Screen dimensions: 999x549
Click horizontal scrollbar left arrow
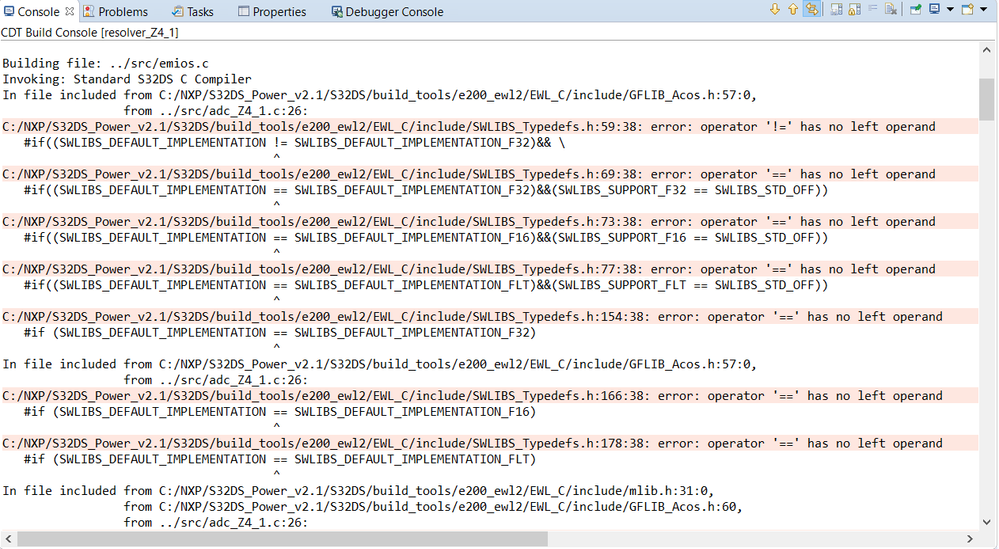point(8,539)
